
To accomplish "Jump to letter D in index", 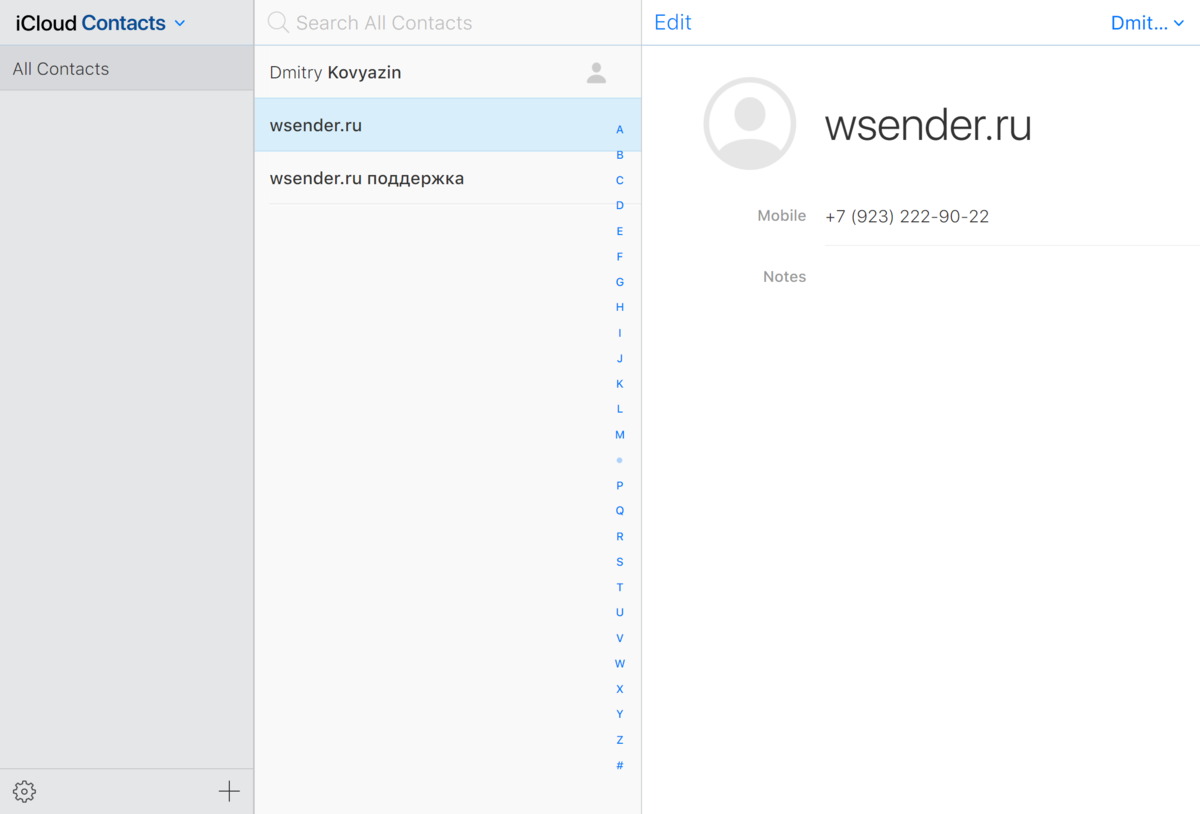I will (620, 206).
